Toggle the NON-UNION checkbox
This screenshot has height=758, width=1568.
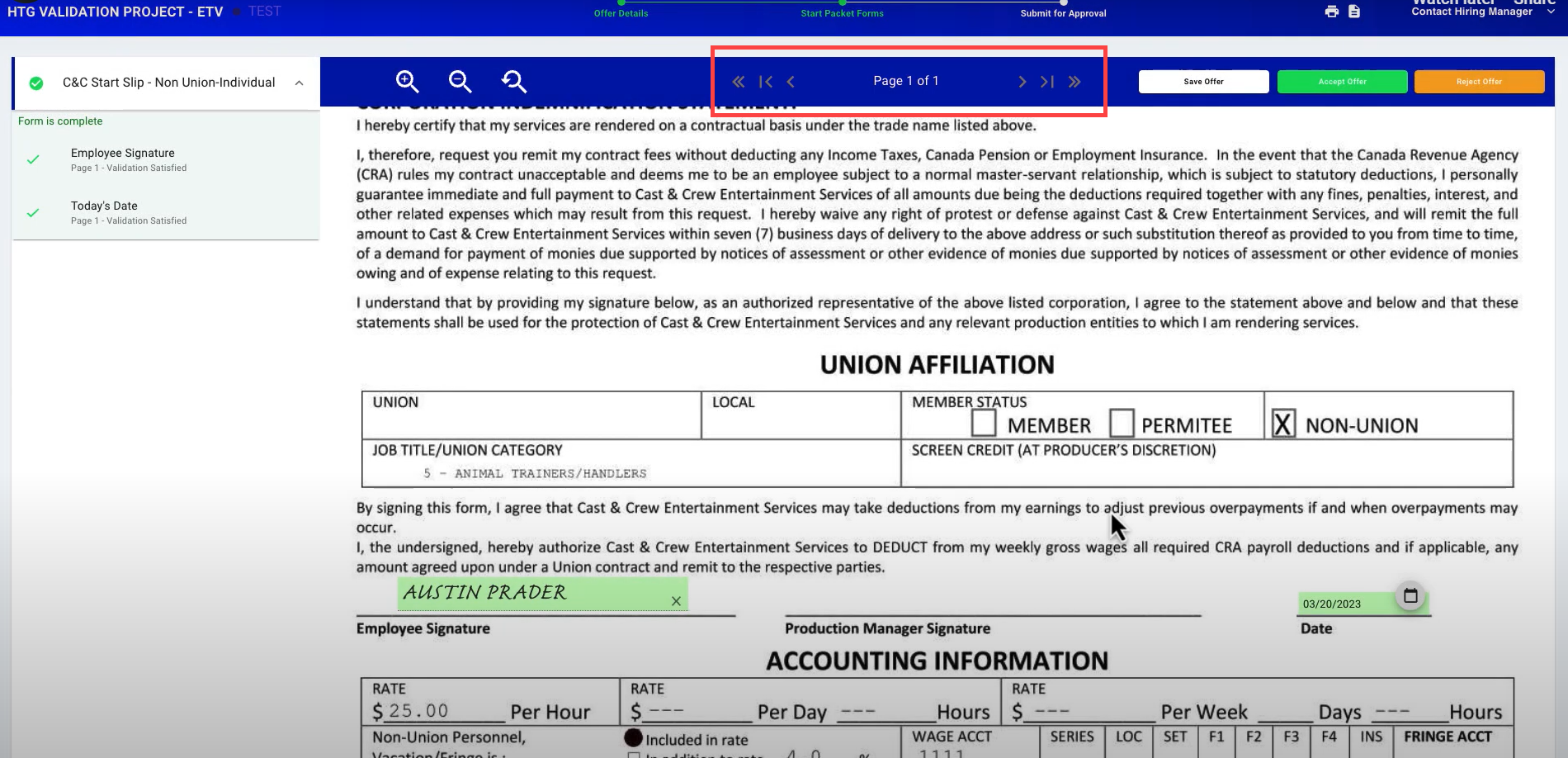(x=1283, y=423)
